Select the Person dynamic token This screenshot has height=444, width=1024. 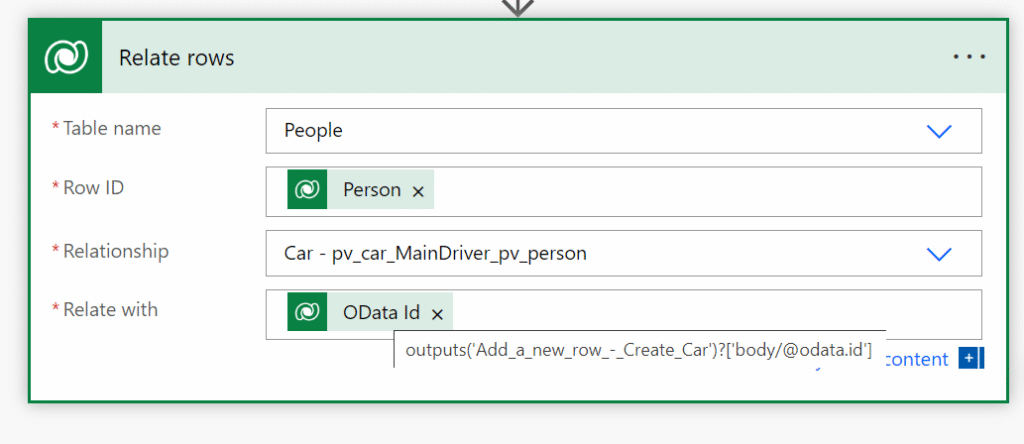pos(372,190)
